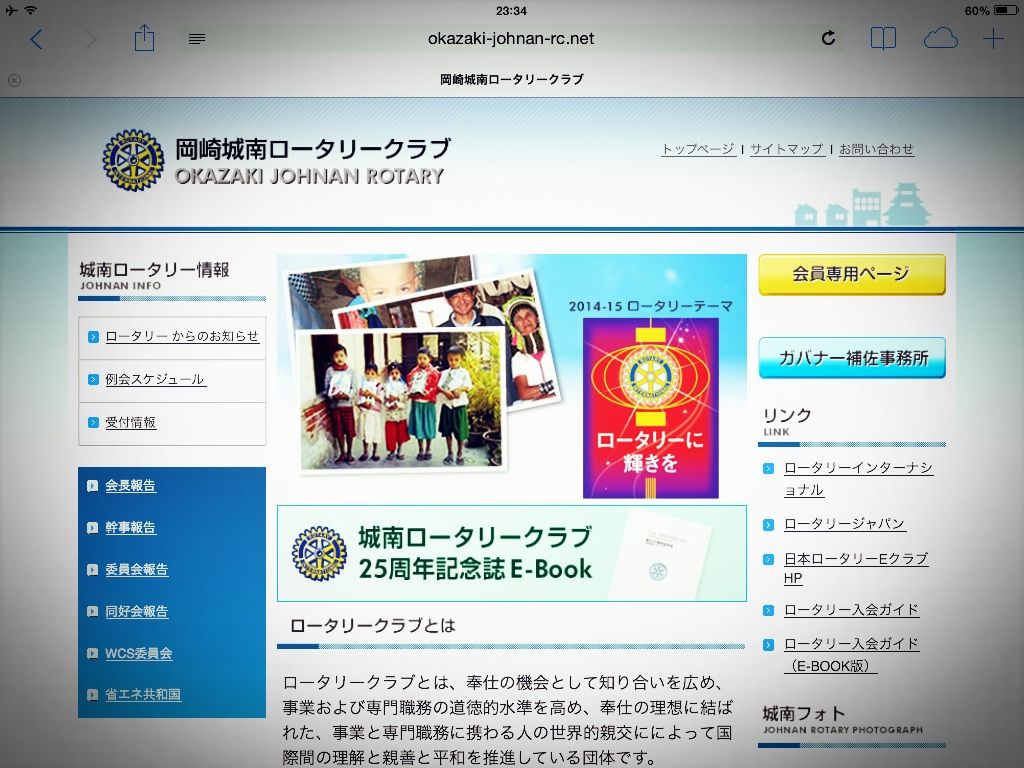The height and width of the screenshot is (768, 1024).
Task: Open 日本ロータリーEクラブ HP link
Action: (856, 568)
